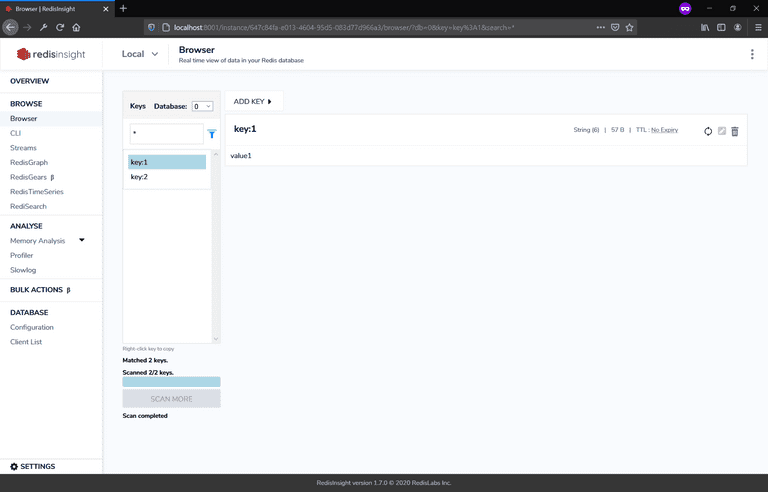Viewport: 768px width, 492px height.
Task: Open the three-dot options menu
Action: coord(752,54)
